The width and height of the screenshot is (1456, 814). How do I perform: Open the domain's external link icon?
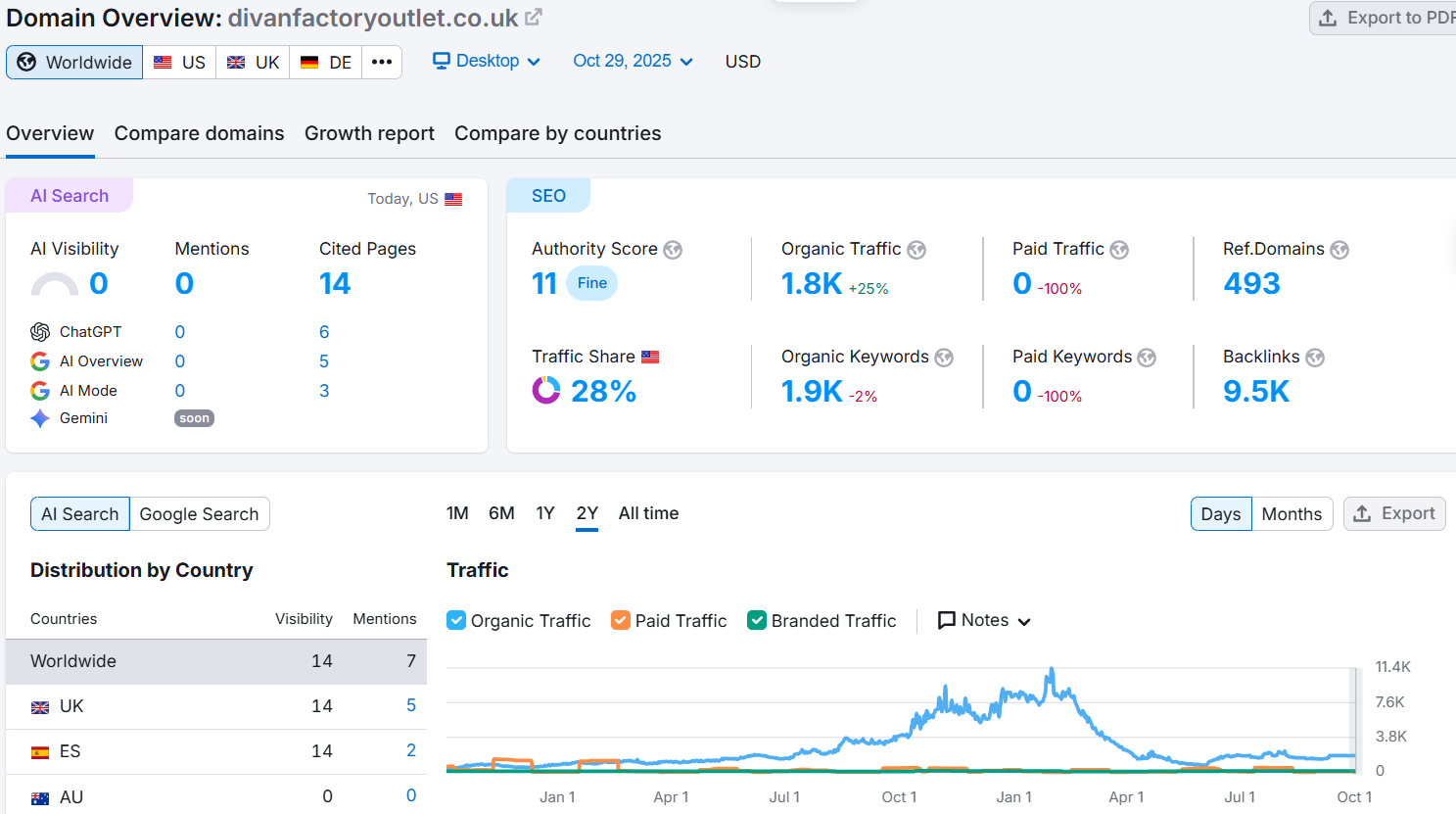coord(533,18)
